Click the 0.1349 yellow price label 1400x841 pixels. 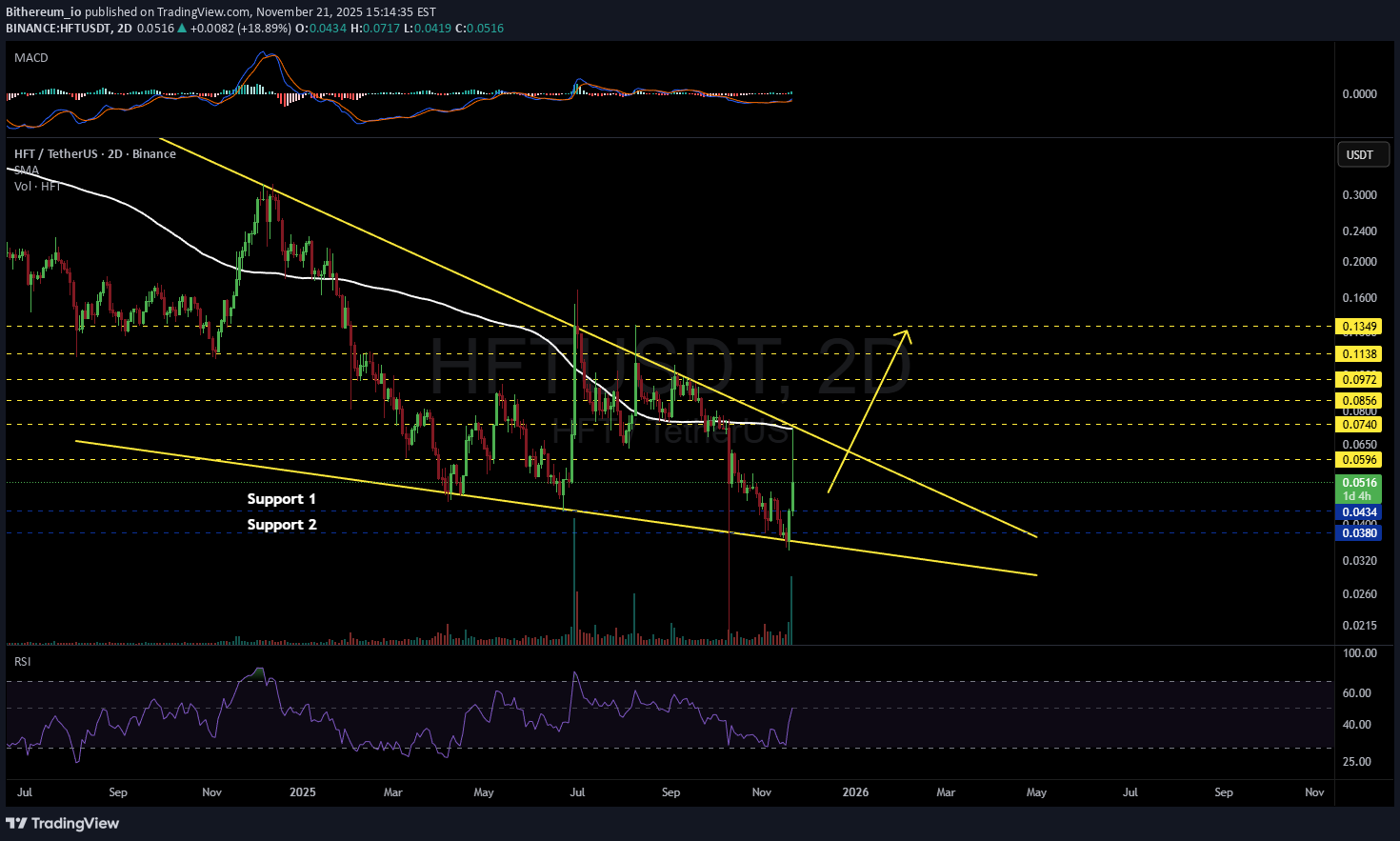(x=1359, y=327)
